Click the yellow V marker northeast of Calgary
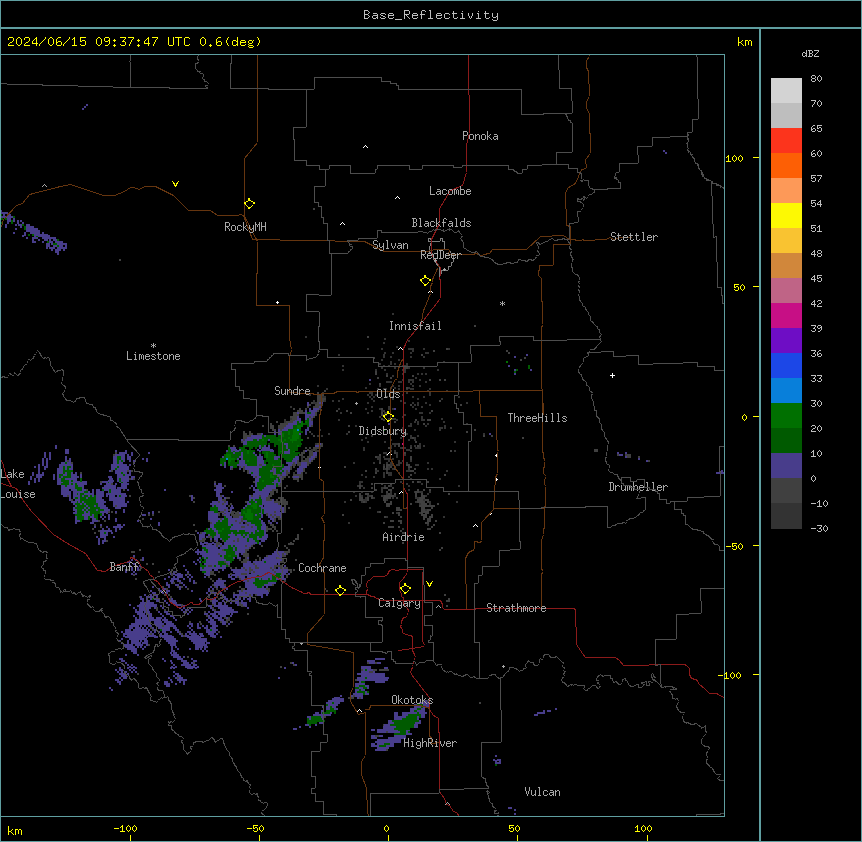Image resolution: width=862 pixels, height=842 pixels. [x=429, y=584]
